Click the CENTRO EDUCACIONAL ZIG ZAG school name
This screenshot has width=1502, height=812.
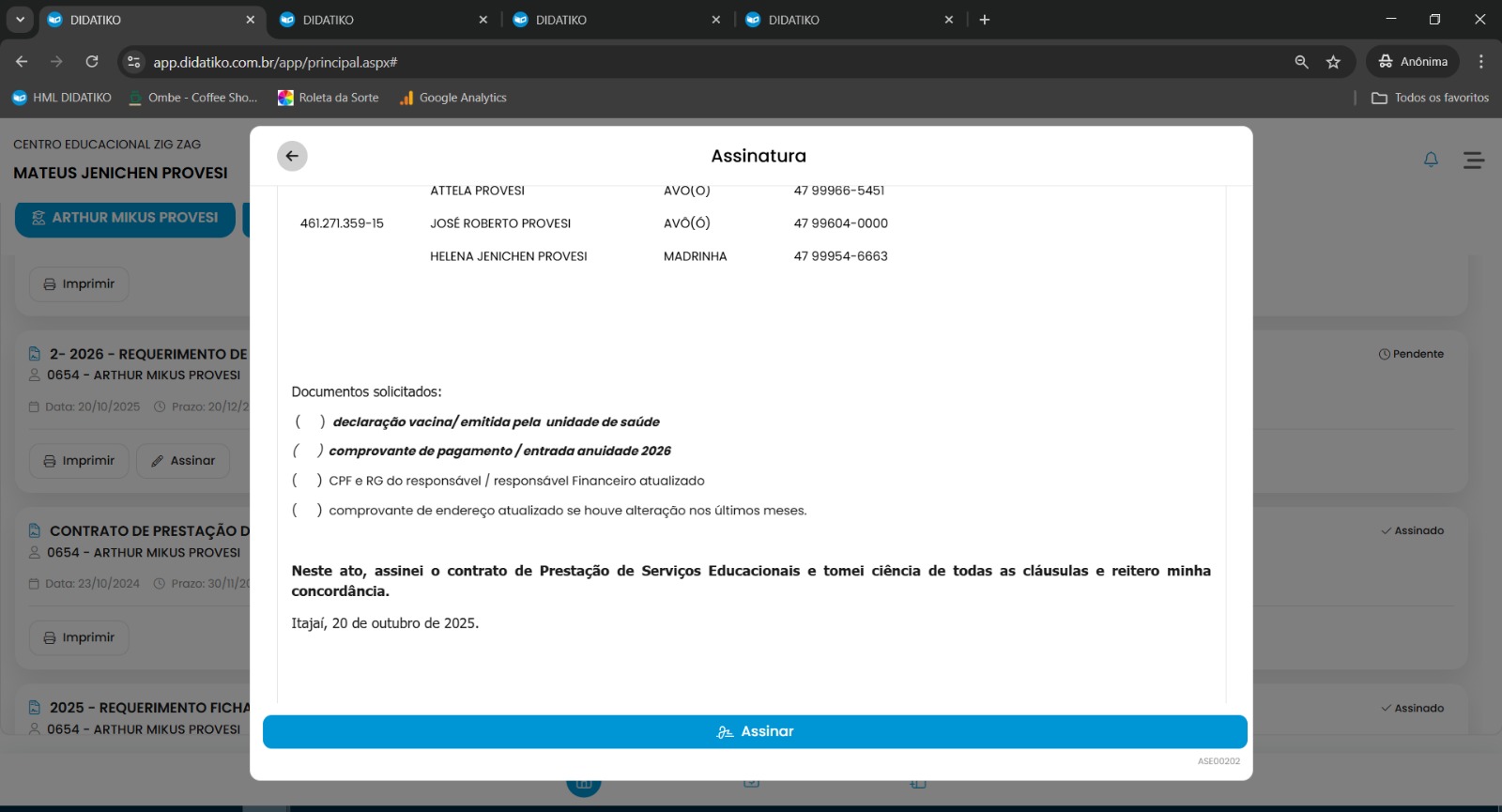coord(107,145)
